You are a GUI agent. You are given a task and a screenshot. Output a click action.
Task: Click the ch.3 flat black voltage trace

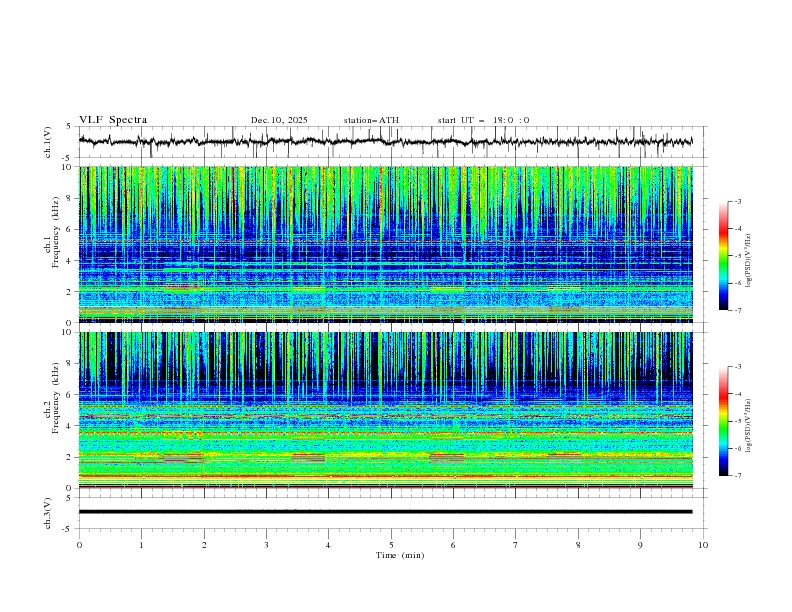385,512
